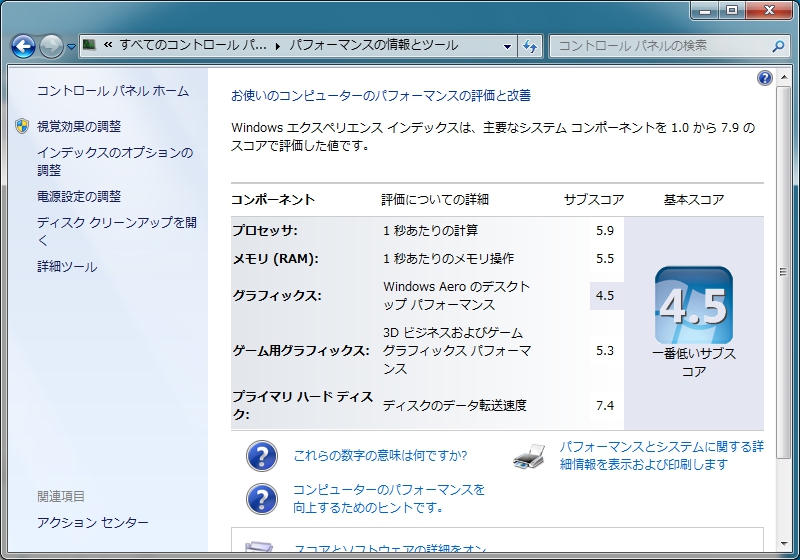
Task: Open Help via the blue question mark icon
Action: coord(765,78)
